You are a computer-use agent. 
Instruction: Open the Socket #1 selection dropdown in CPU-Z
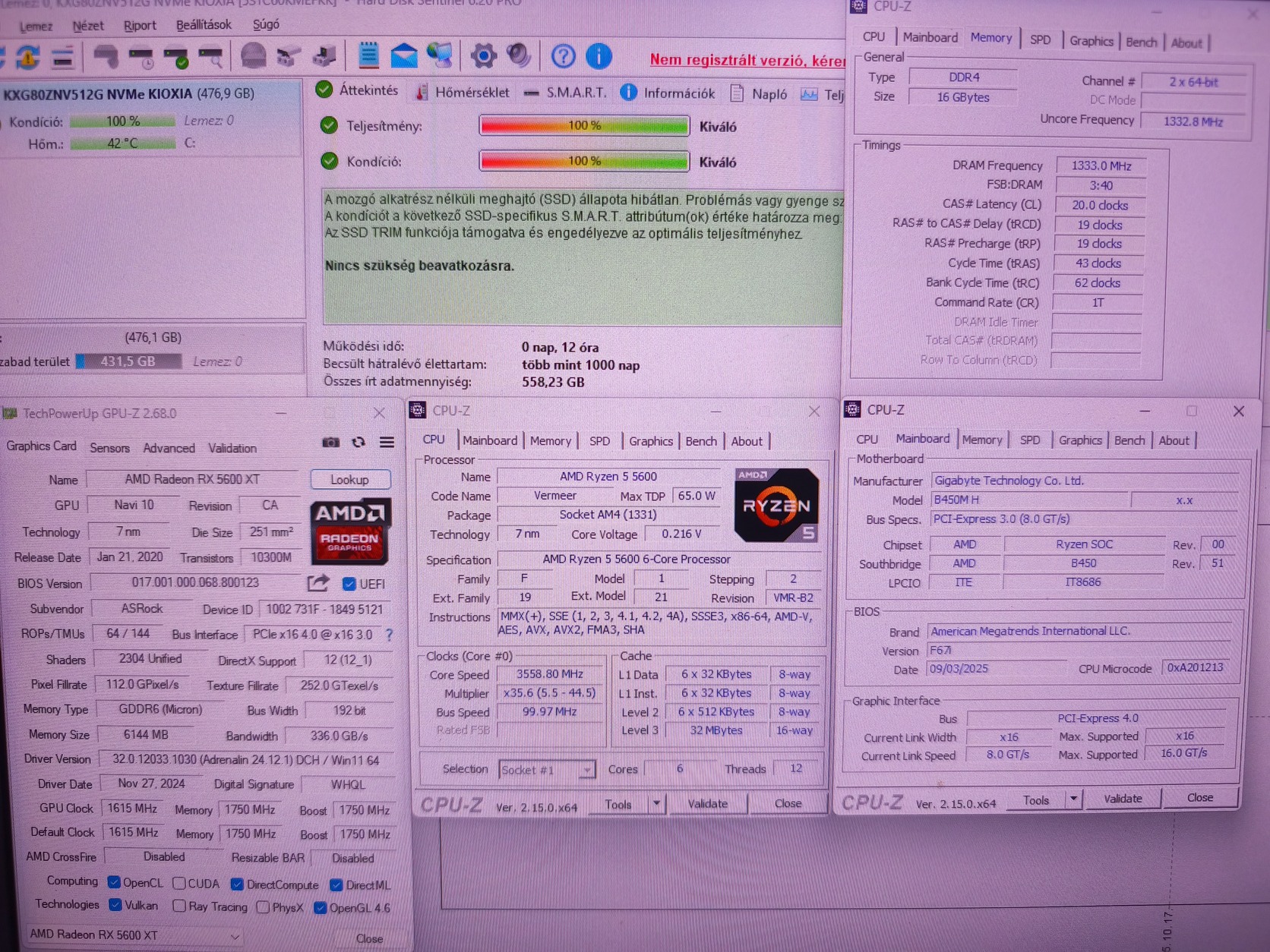click(546, 770)
